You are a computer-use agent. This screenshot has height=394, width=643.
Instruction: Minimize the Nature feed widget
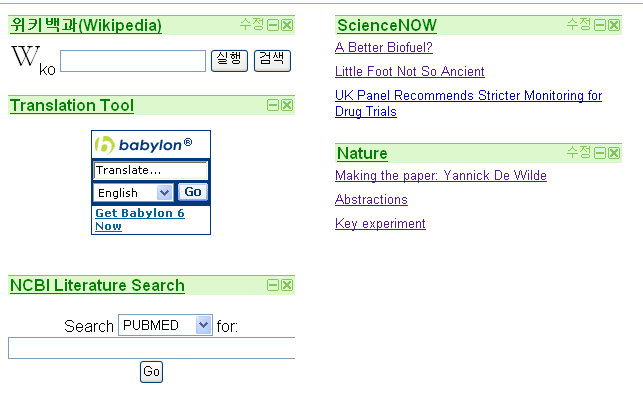(x=600, y=153)
